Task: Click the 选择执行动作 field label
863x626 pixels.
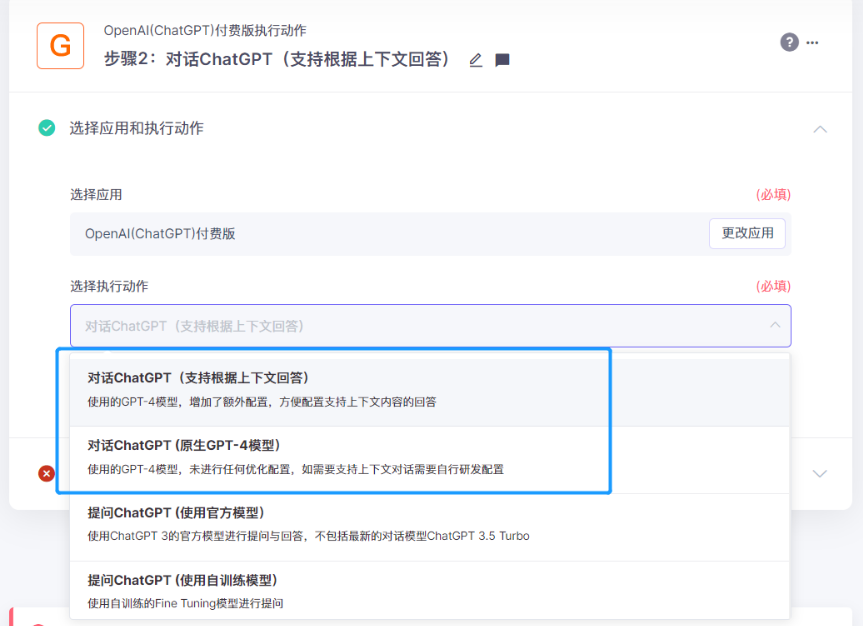Action: click(x=109, y=286)
